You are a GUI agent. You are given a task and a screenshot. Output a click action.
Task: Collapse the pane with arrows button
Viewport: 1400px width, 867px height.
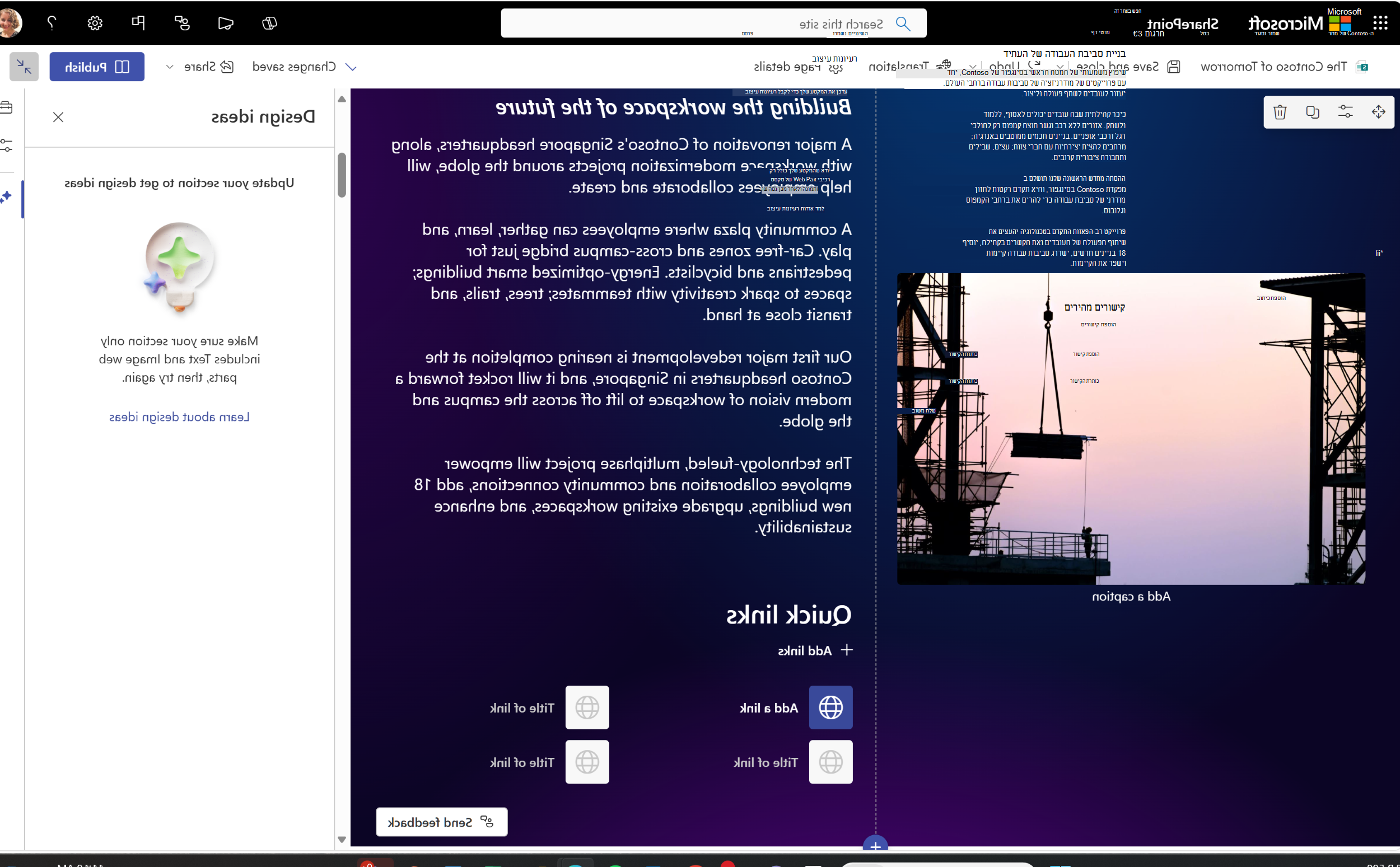point(24,67)
